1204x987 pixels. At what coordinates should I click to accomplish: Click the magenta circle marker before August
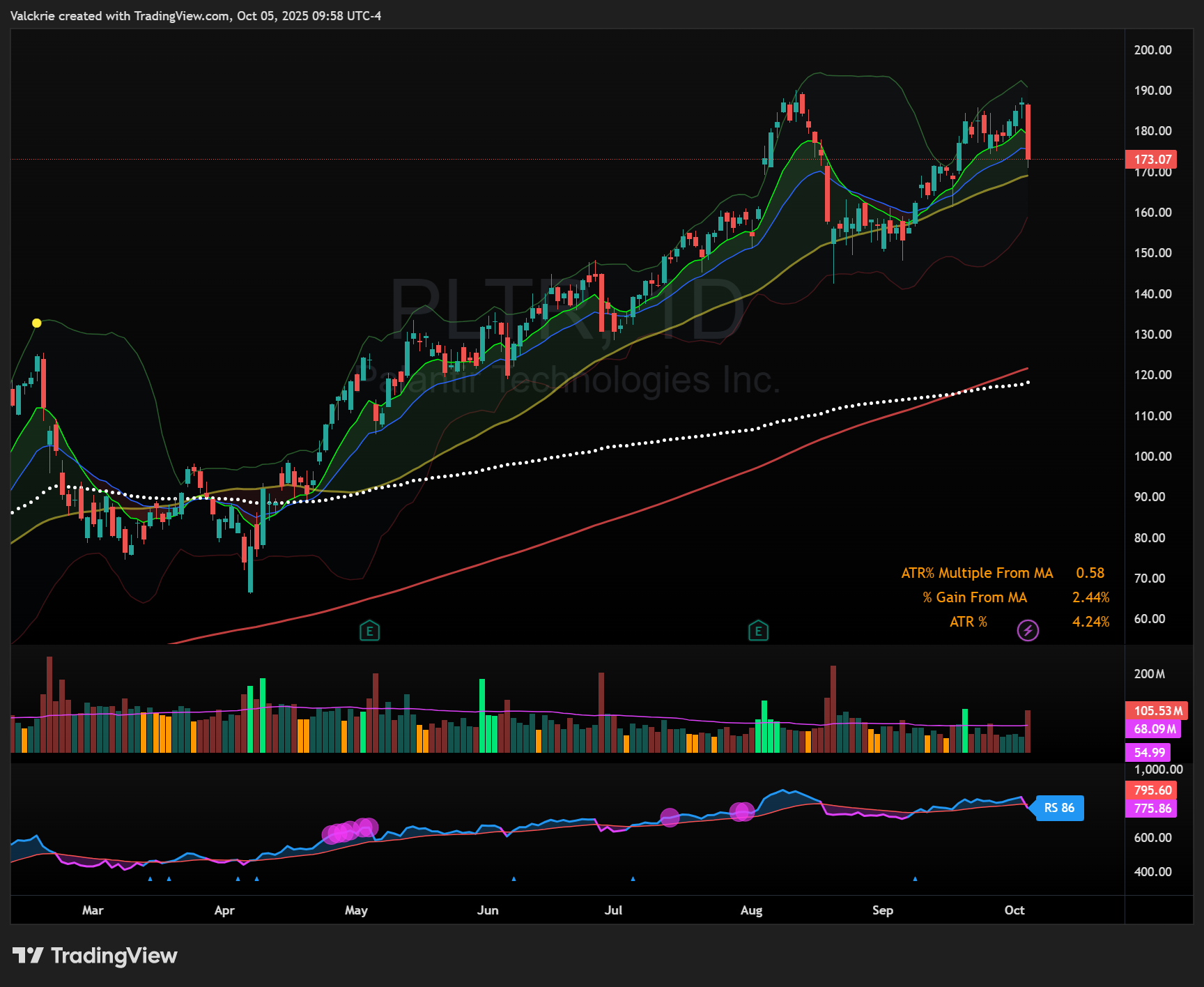pos(742,811)
